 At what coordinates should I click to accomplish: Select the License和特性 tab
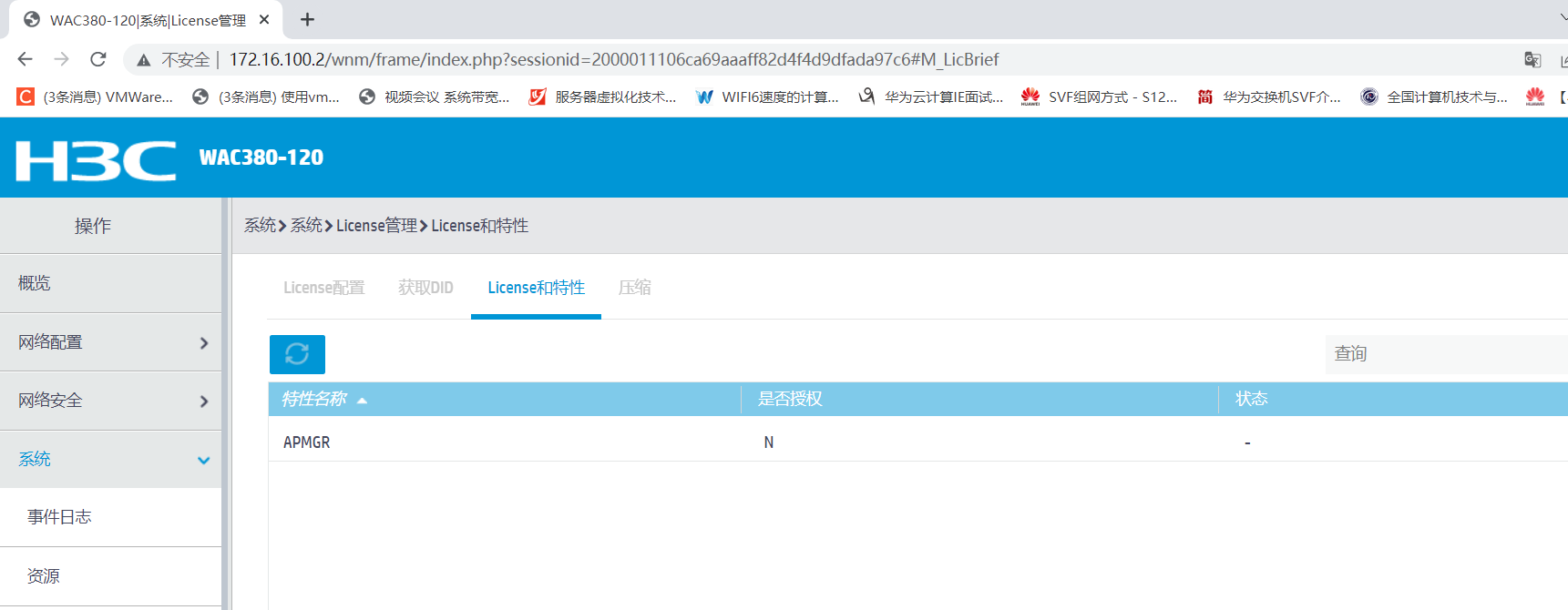536,288
